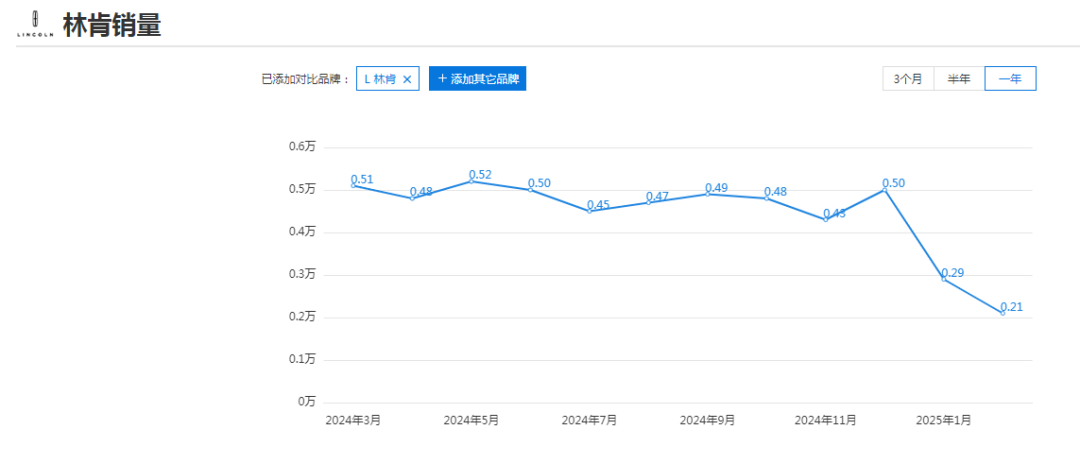
Task: Click the 0.29 data point for 2025年1月
Action: pos(944,279)
